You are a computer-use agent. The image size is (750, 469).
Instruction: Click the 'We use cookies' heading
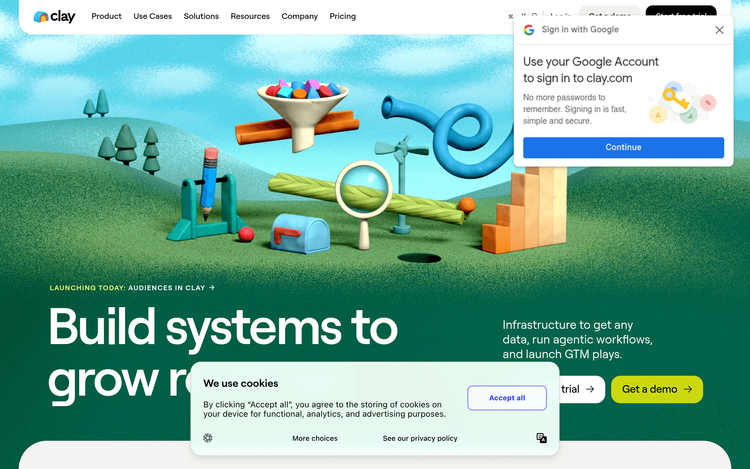241,383
